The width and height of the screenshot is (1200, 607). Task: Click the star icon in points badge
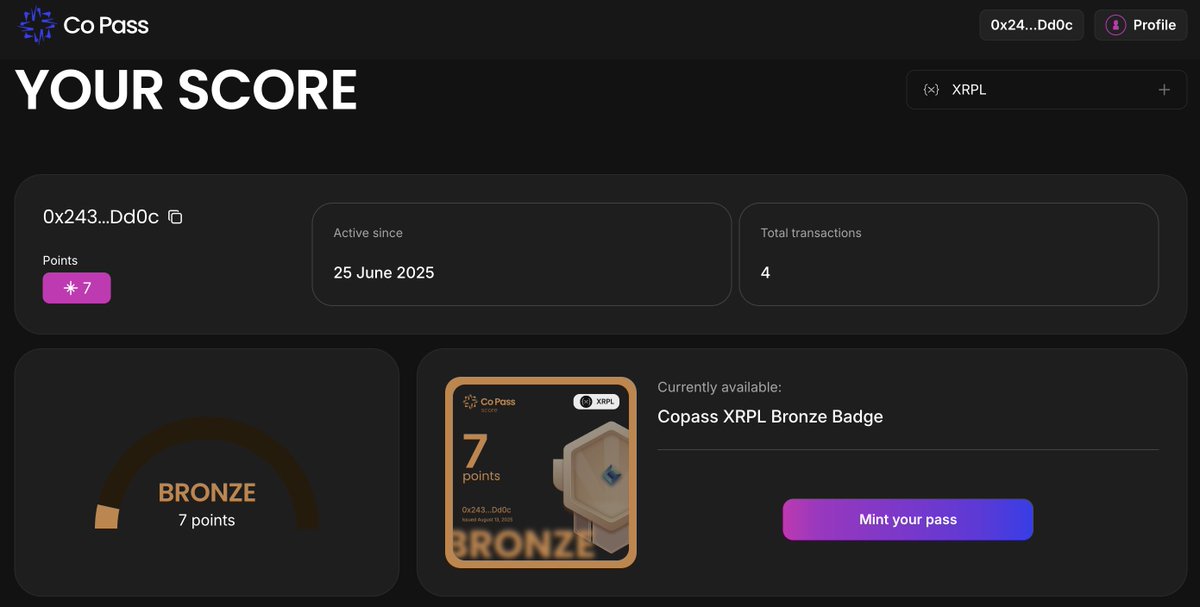(70, 288)
